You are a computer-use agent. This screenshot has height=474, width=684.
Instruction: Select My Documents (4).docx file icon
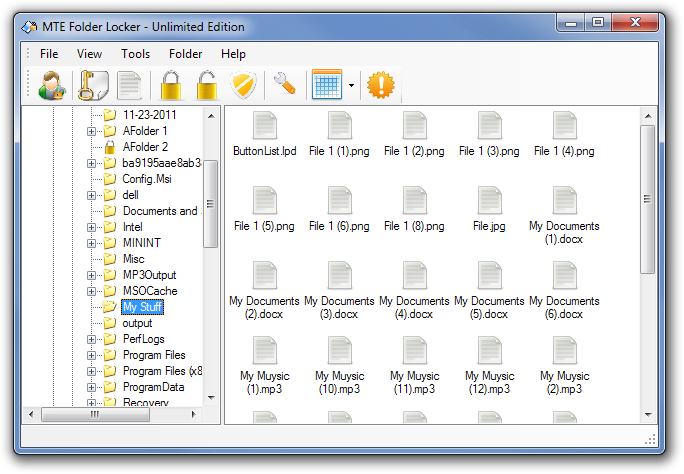[415, 276]
